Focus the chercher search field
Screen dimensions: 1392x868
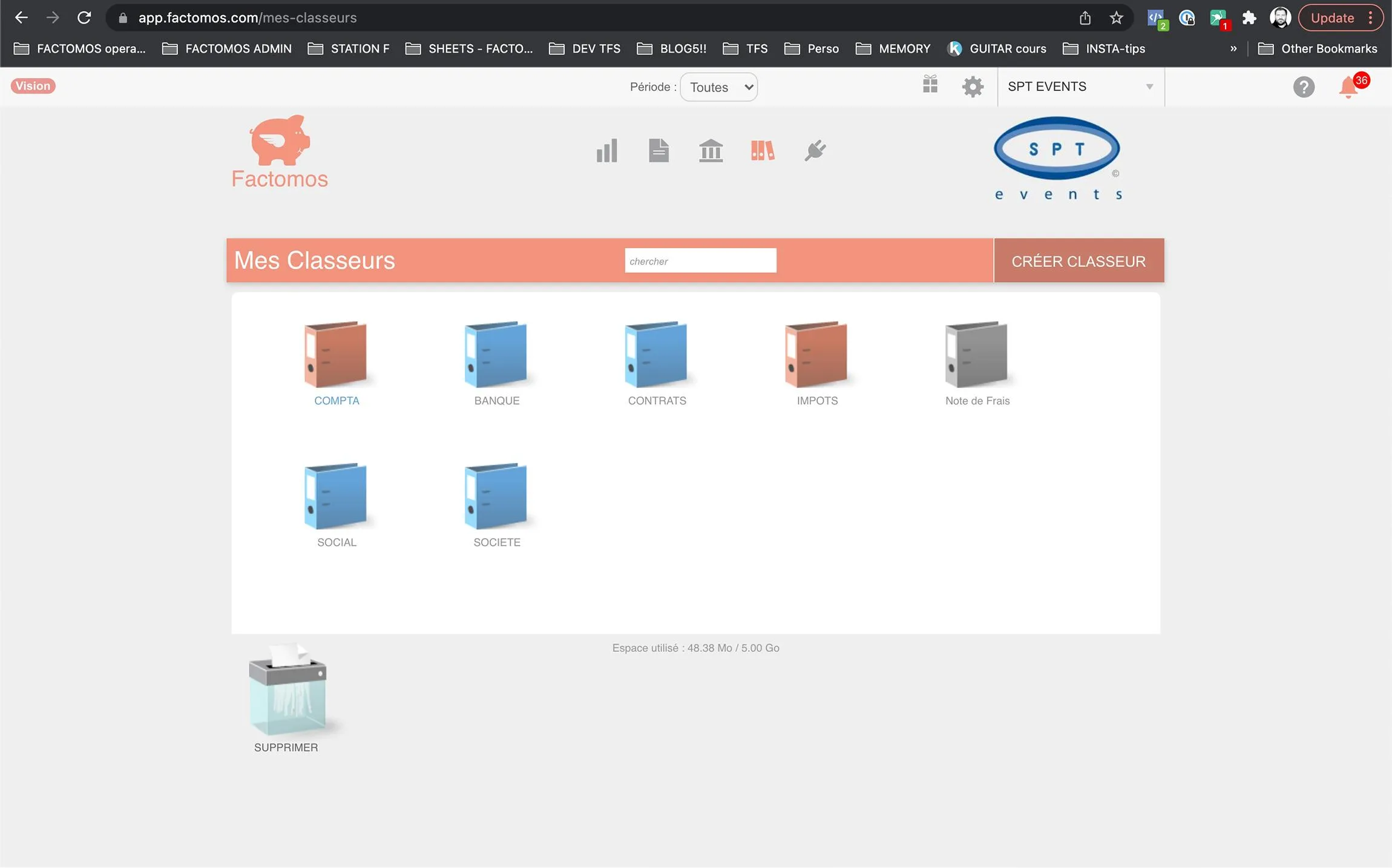(700, 261)
